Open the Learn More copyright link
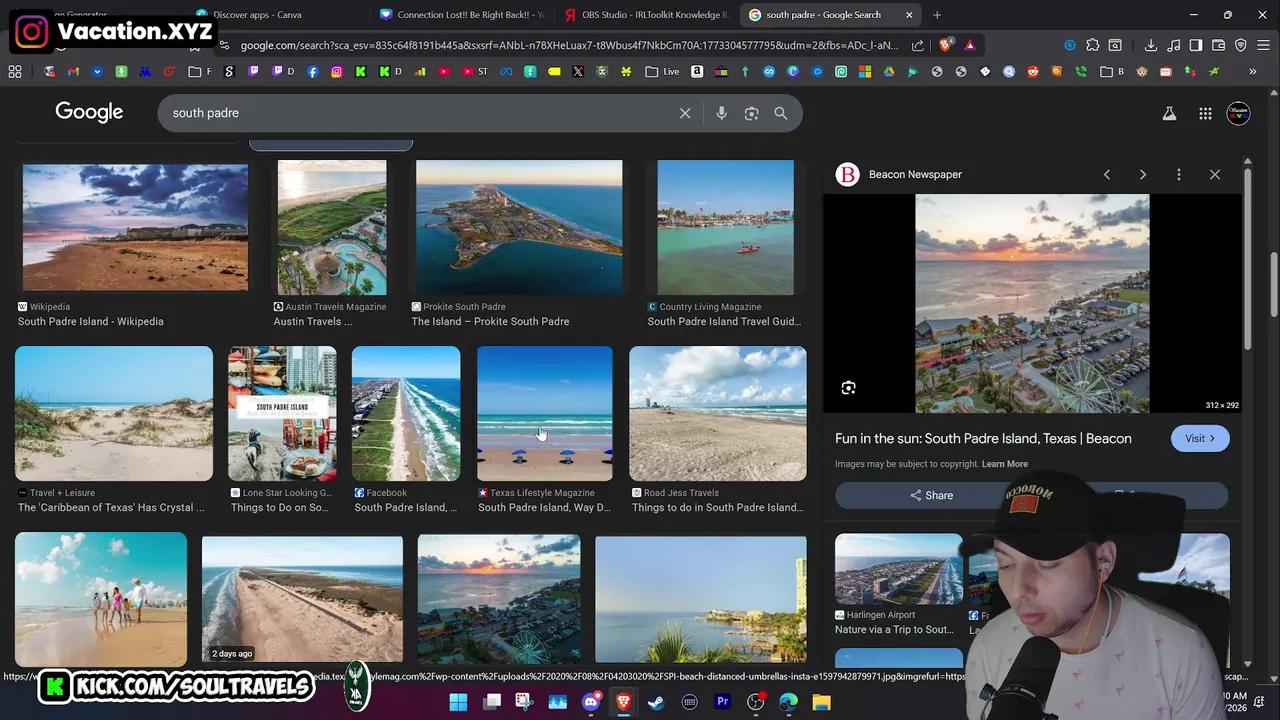1280x720 pixels. point(1005,464)
